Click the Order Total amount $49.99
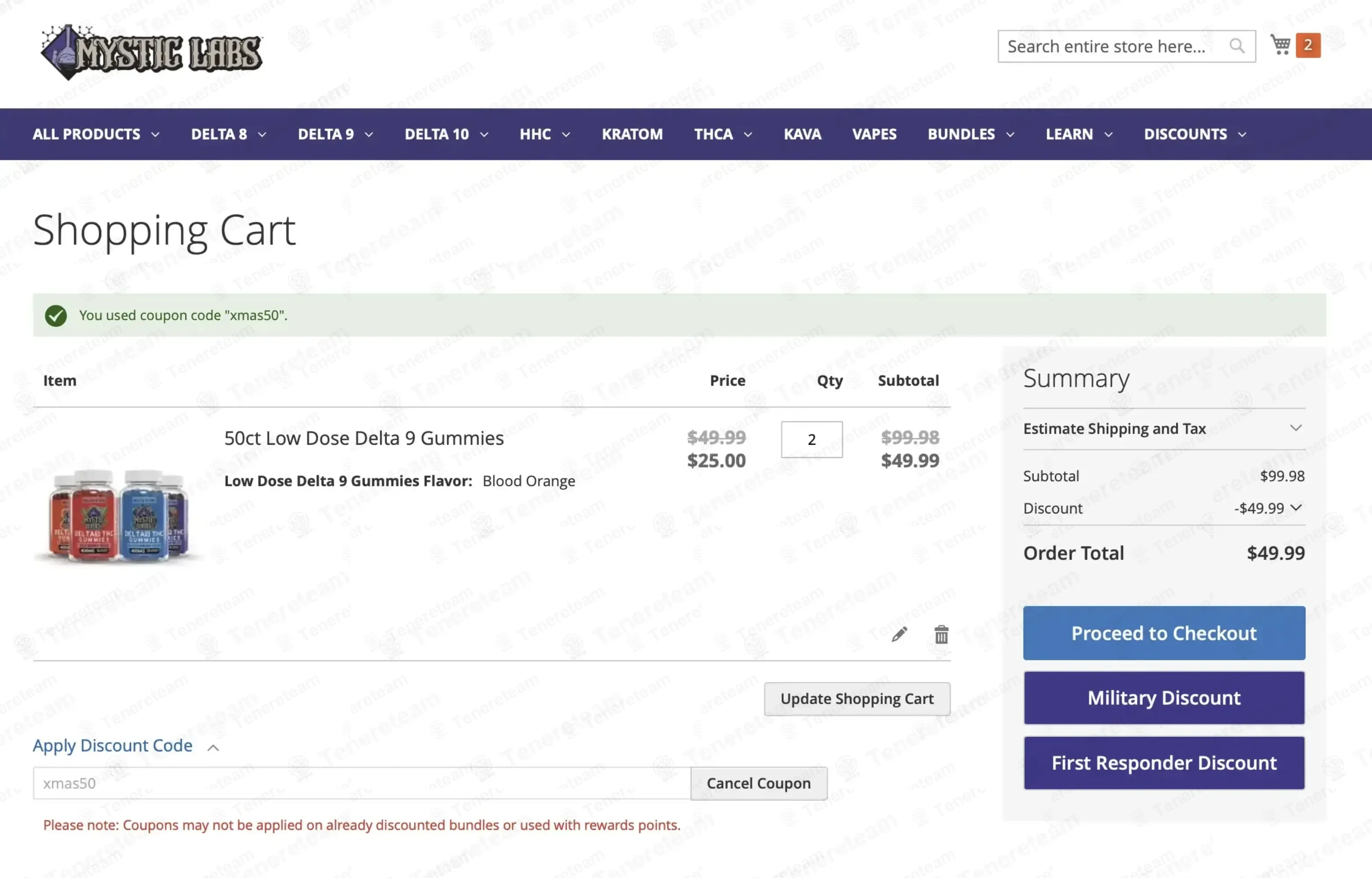Viewport: 1372px width, 878px height. pyautogui.click(x=1276, y=552)
